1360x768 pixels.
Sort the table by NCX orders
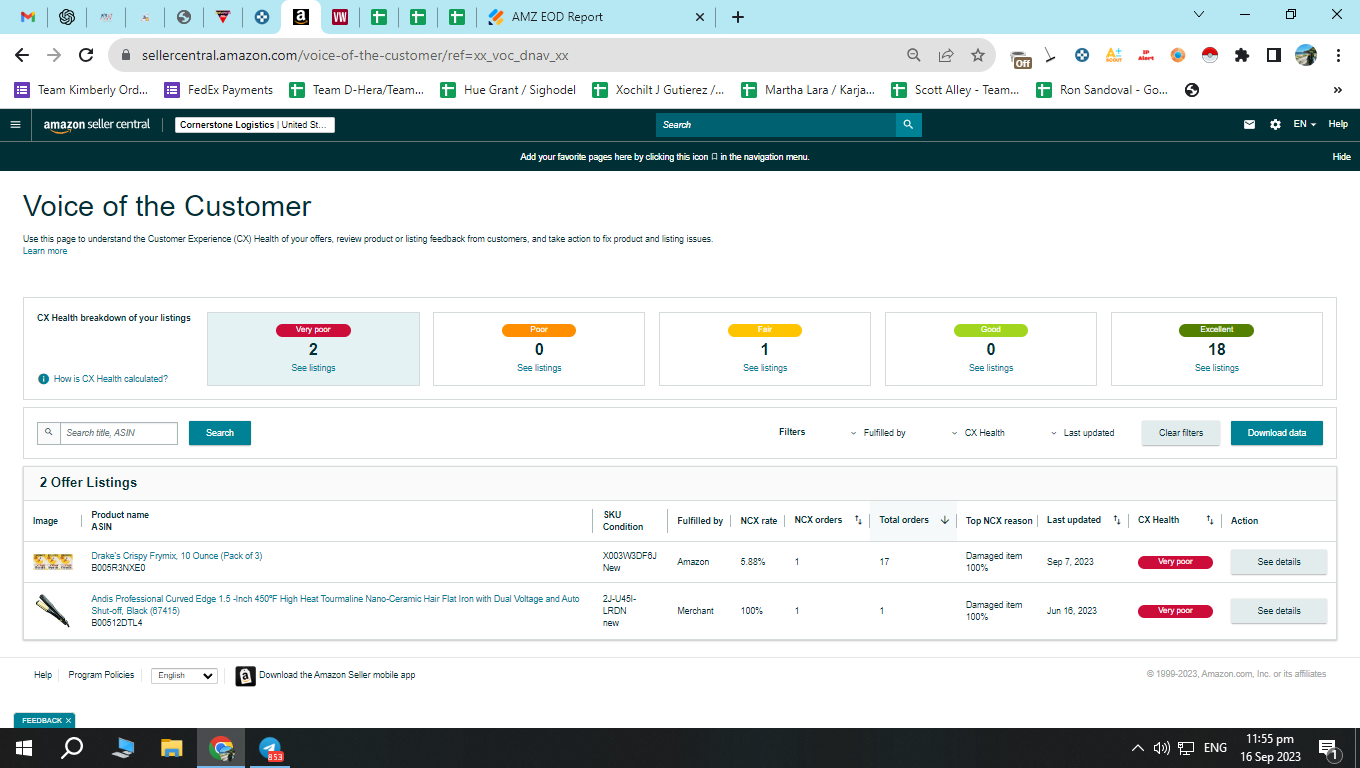pos(858,520)
